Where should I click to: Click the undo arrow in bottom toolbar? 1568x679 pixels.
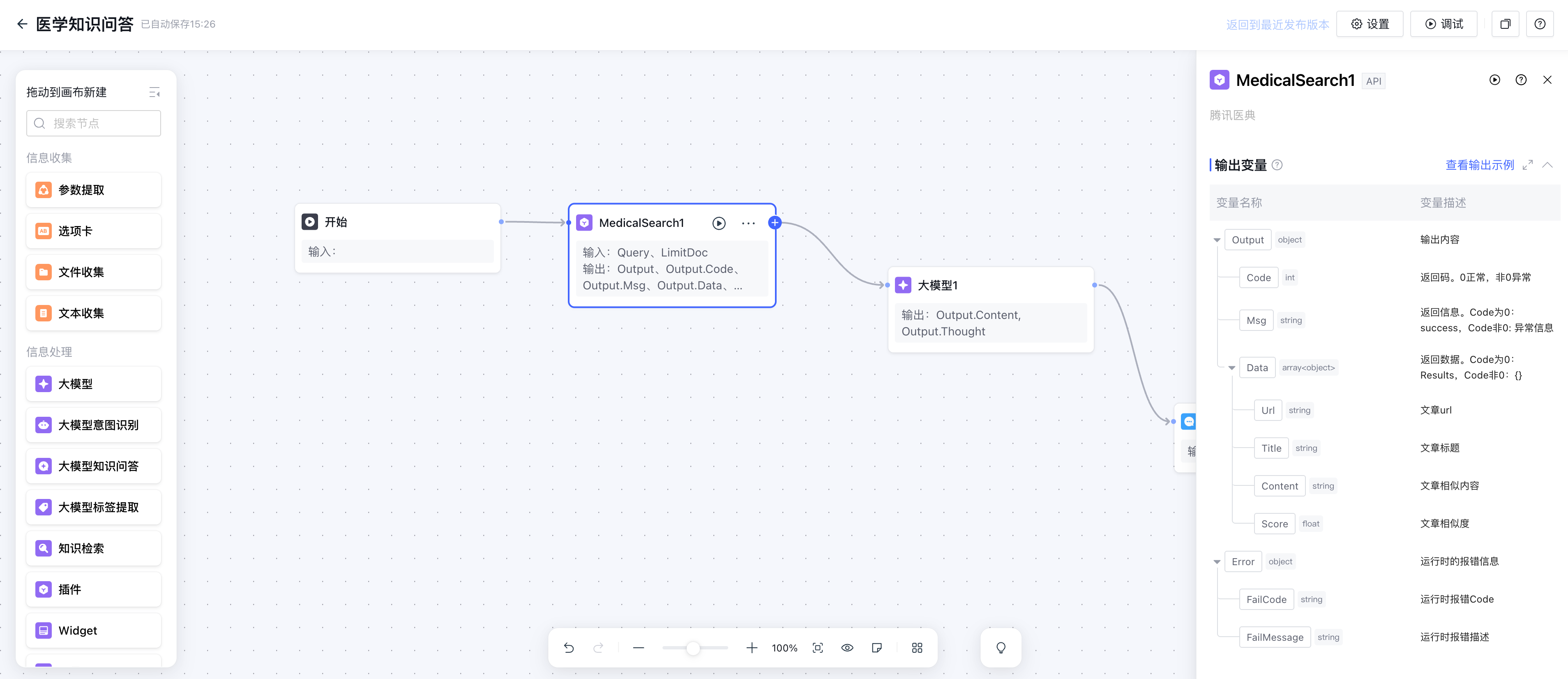(569, 648)
